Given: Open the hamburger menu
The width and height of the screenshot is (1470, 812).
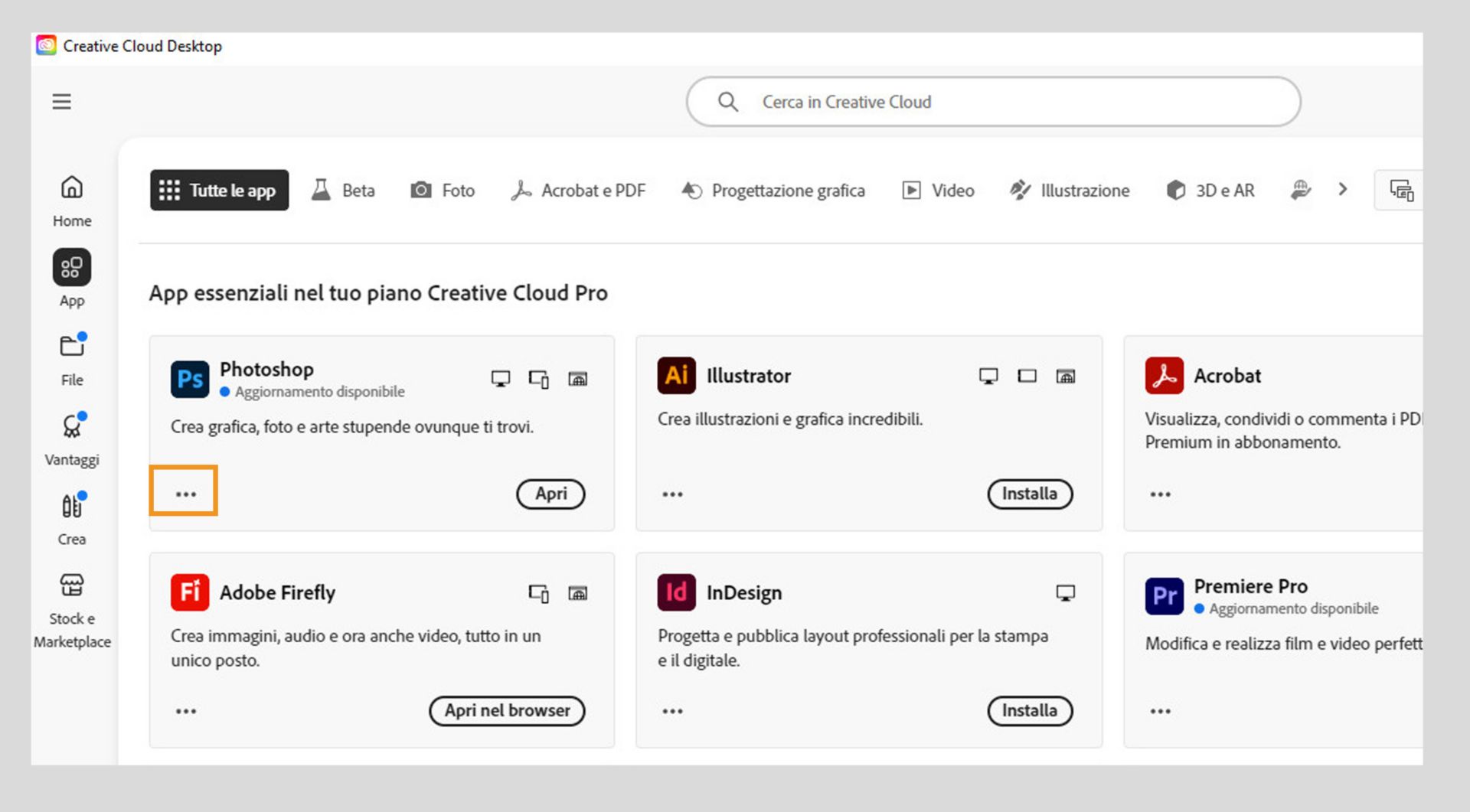Looking at the screenshot, I should [61, 102].
